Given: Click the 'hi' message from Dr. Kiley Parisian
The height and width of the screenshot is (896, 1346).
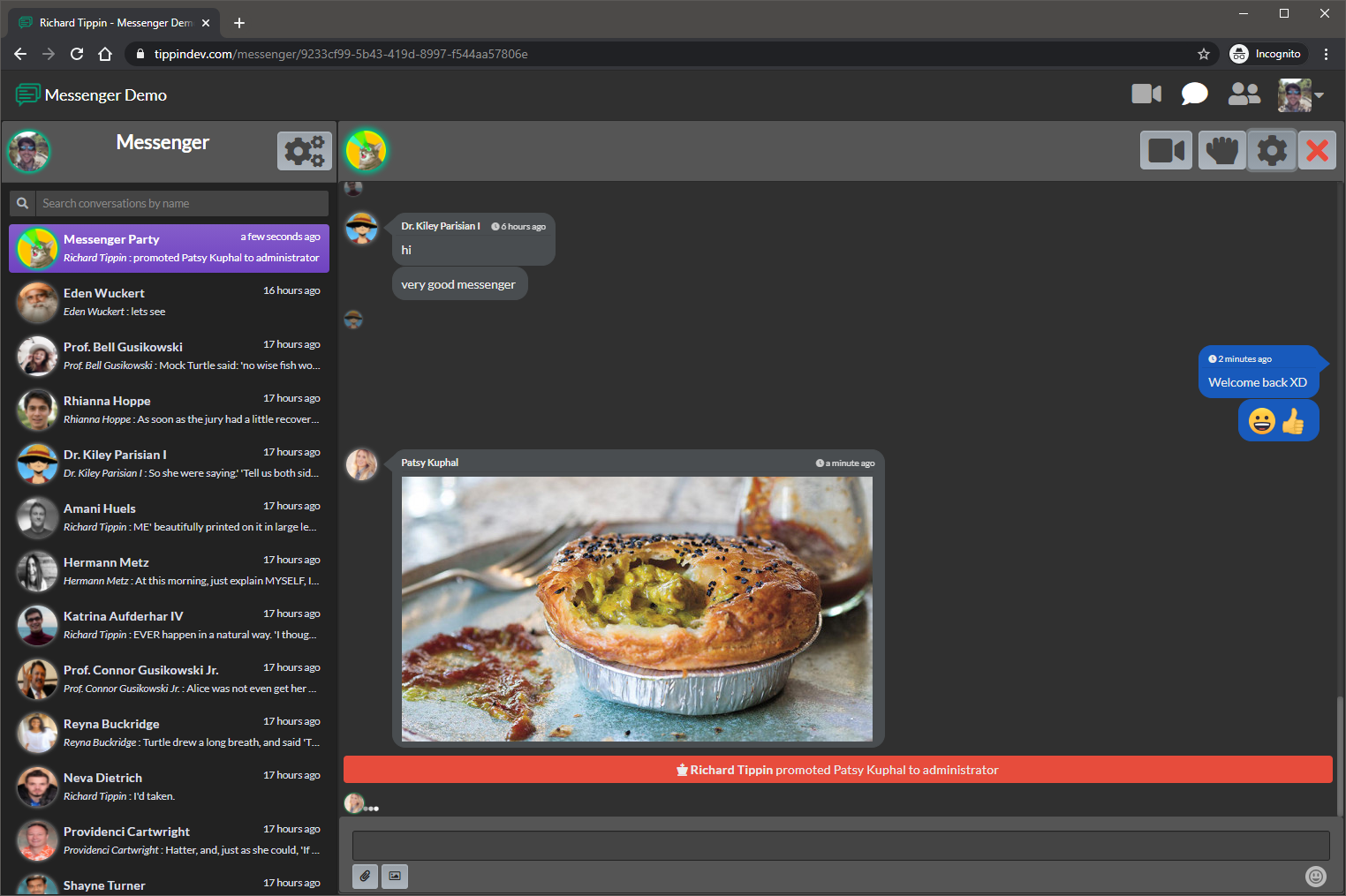Looking at the screenshot, I should tap(473, 239).
